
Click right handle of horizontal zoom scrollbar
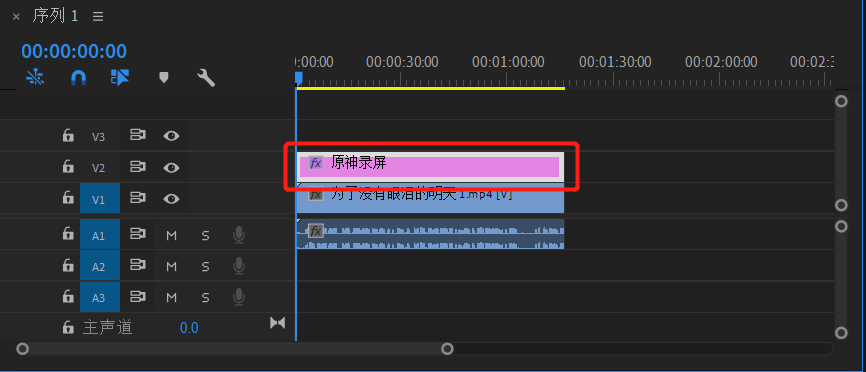pos(447,349)
